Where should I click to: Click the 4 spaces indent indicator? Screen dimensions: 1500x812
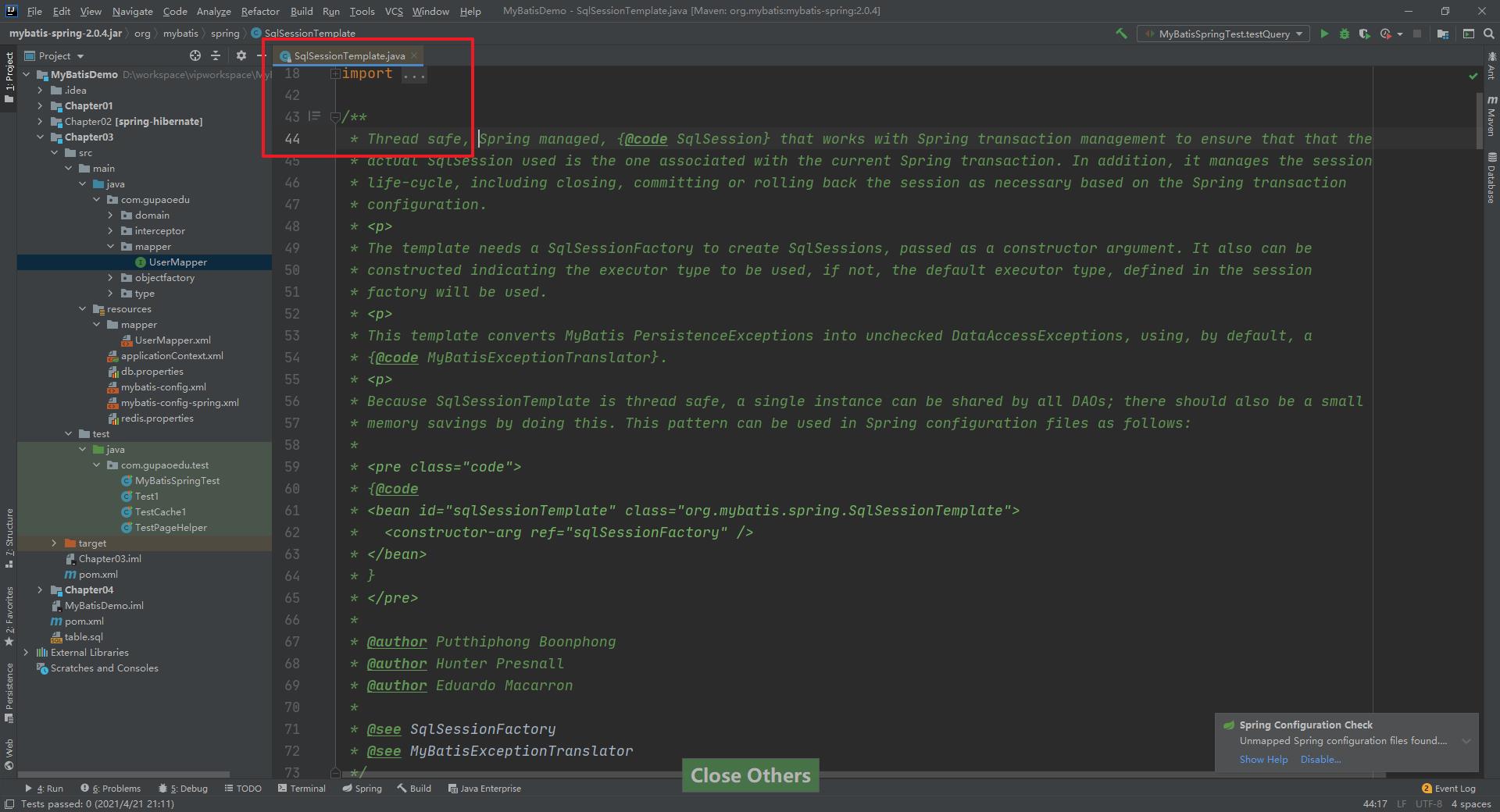[x=1471, y=803]
